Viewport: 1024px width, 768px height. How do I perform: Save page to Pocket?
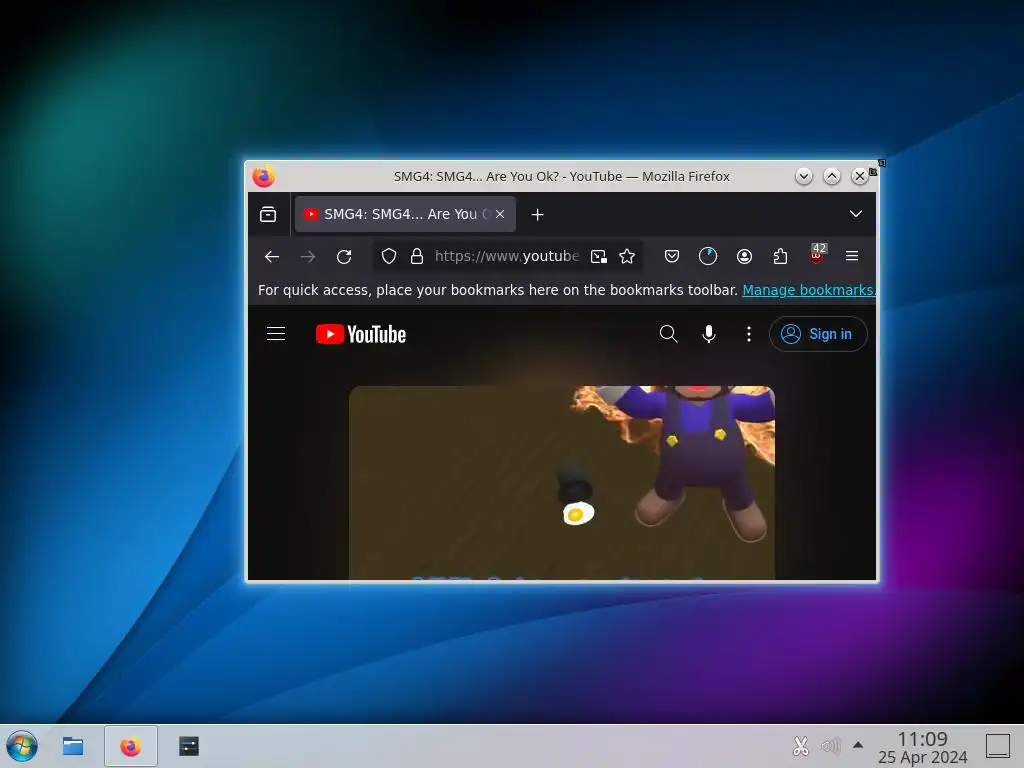(671, 257)
